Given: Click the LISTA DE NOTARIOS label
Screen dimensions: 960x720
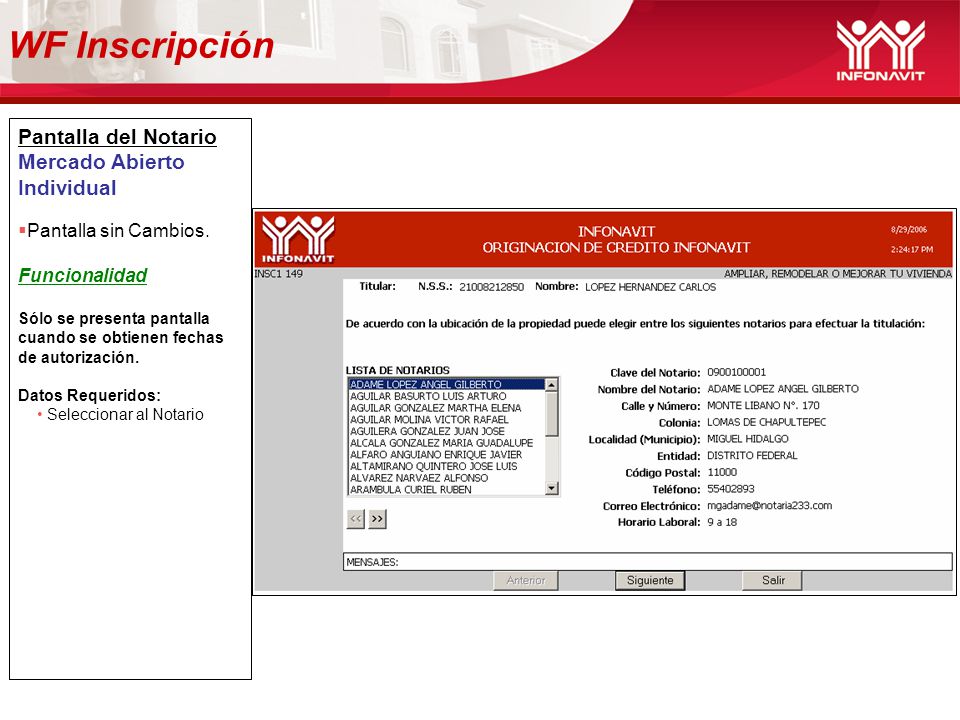Looking at the screenshot, I should [397, 370].
